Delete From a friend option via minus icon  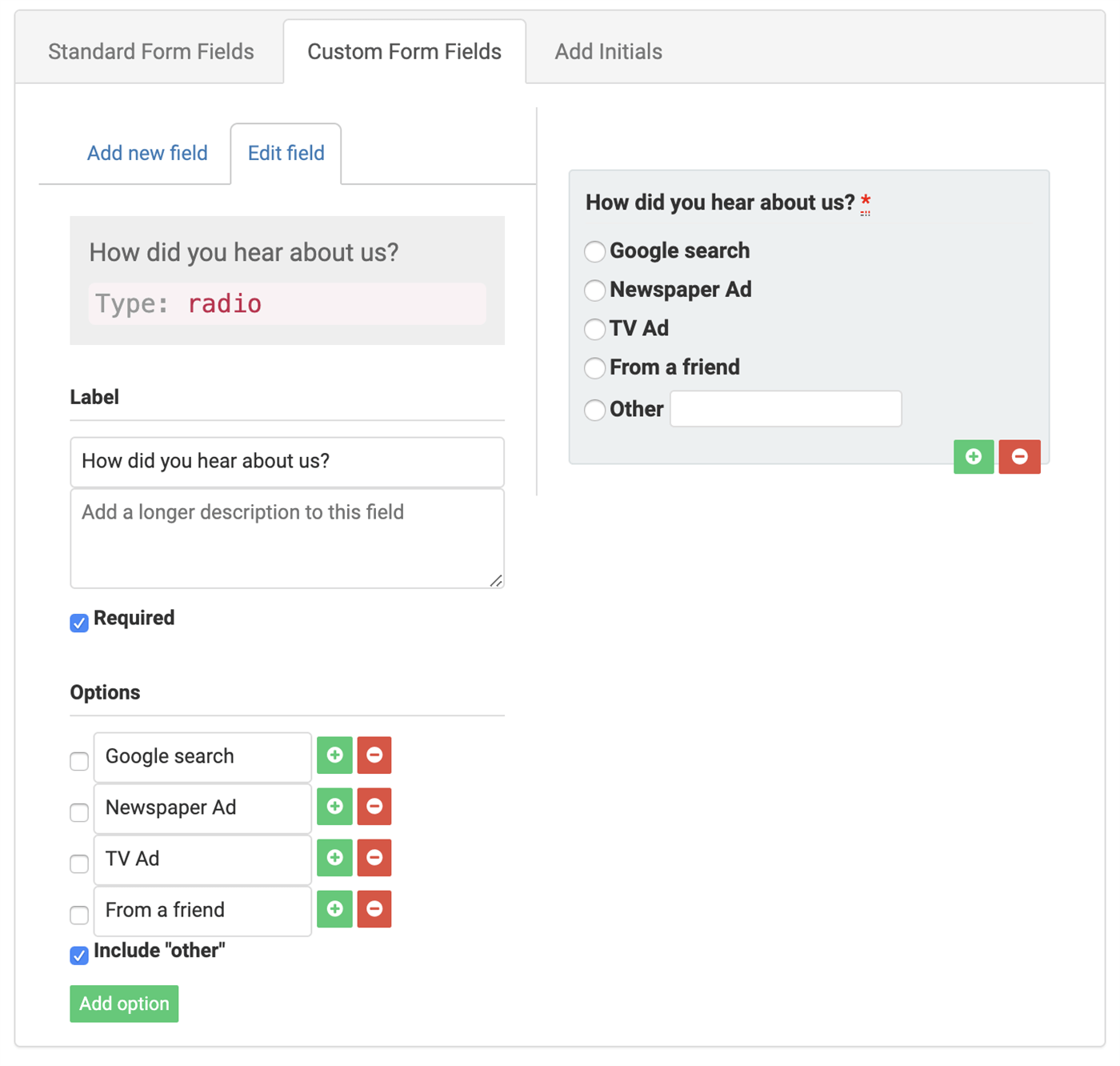374,909
